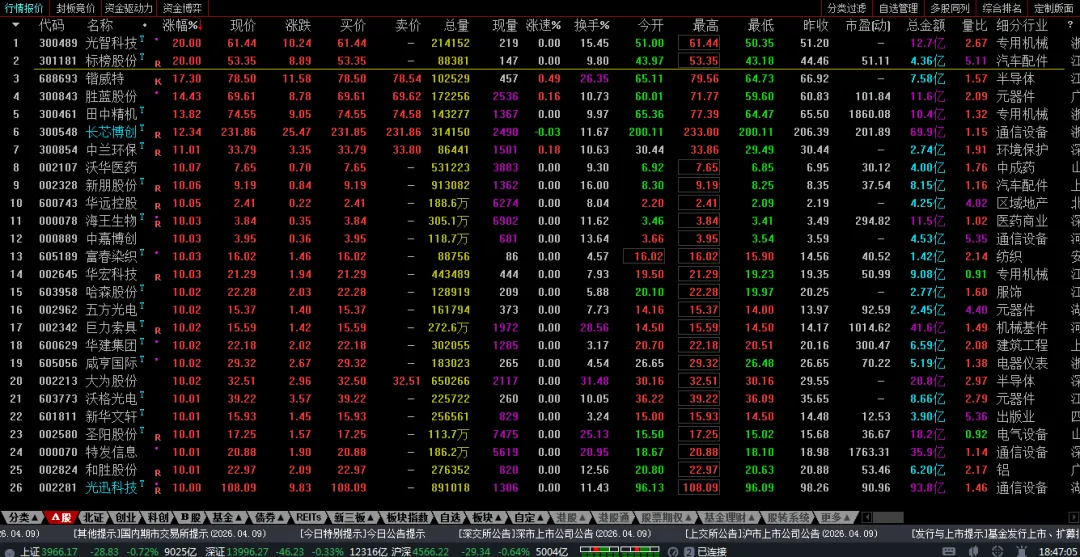Click the 多股同列 button
Screen dimensions: 1080x557
(x=950, y=8)
